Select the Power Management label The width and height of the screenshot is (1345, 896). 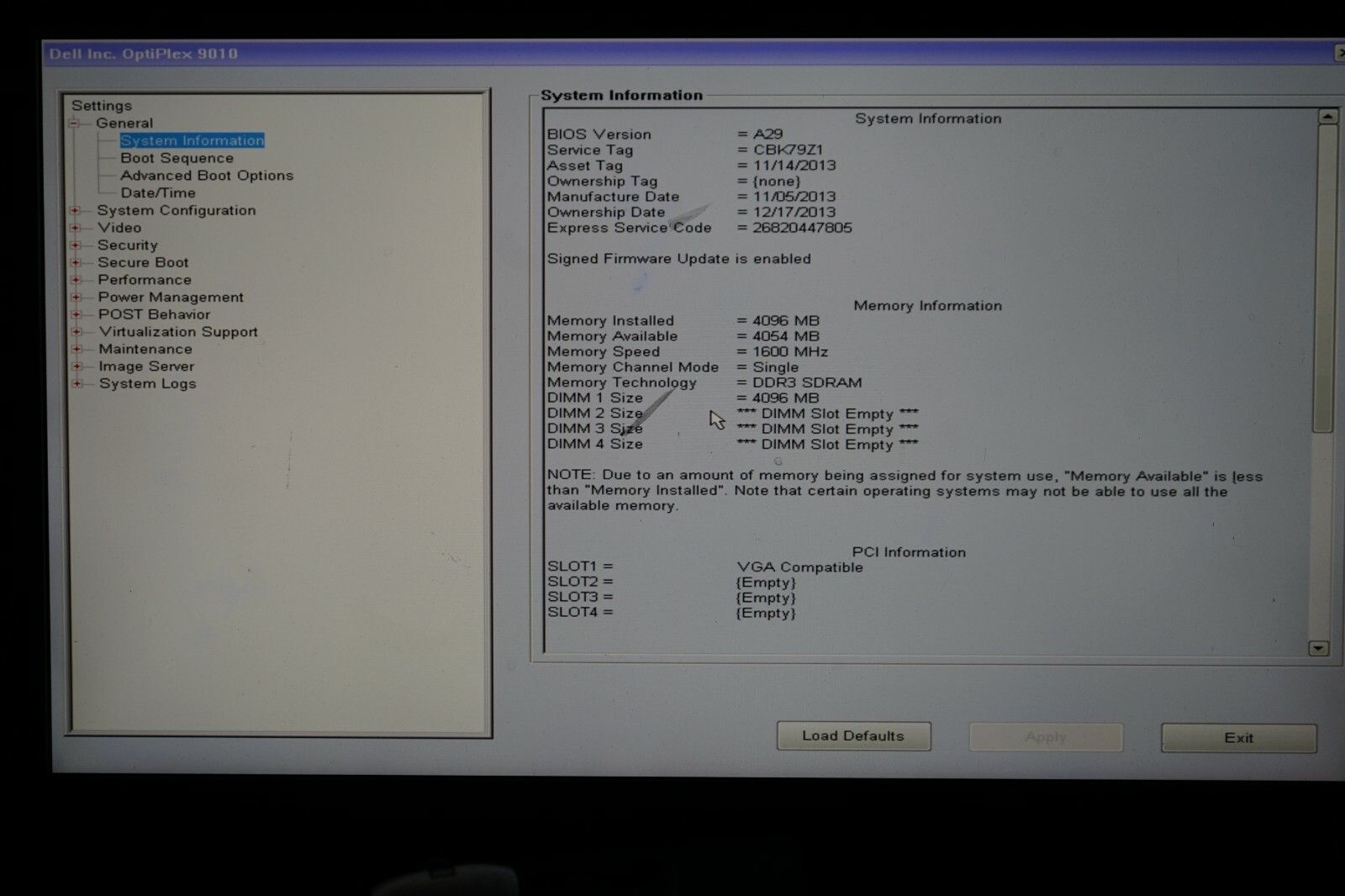[171, 297]
